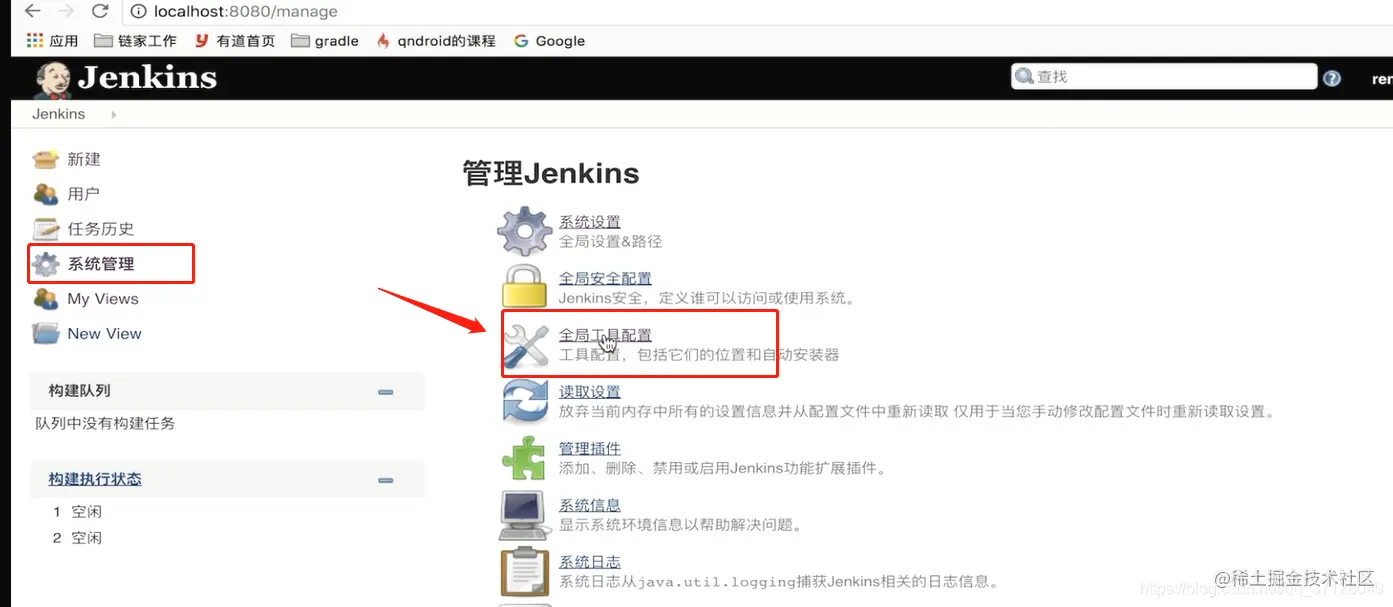This screenshot has height=607, width=1393.
Task: Open the 链家工作 bookmark folder
Action: (x=134, y=41)
